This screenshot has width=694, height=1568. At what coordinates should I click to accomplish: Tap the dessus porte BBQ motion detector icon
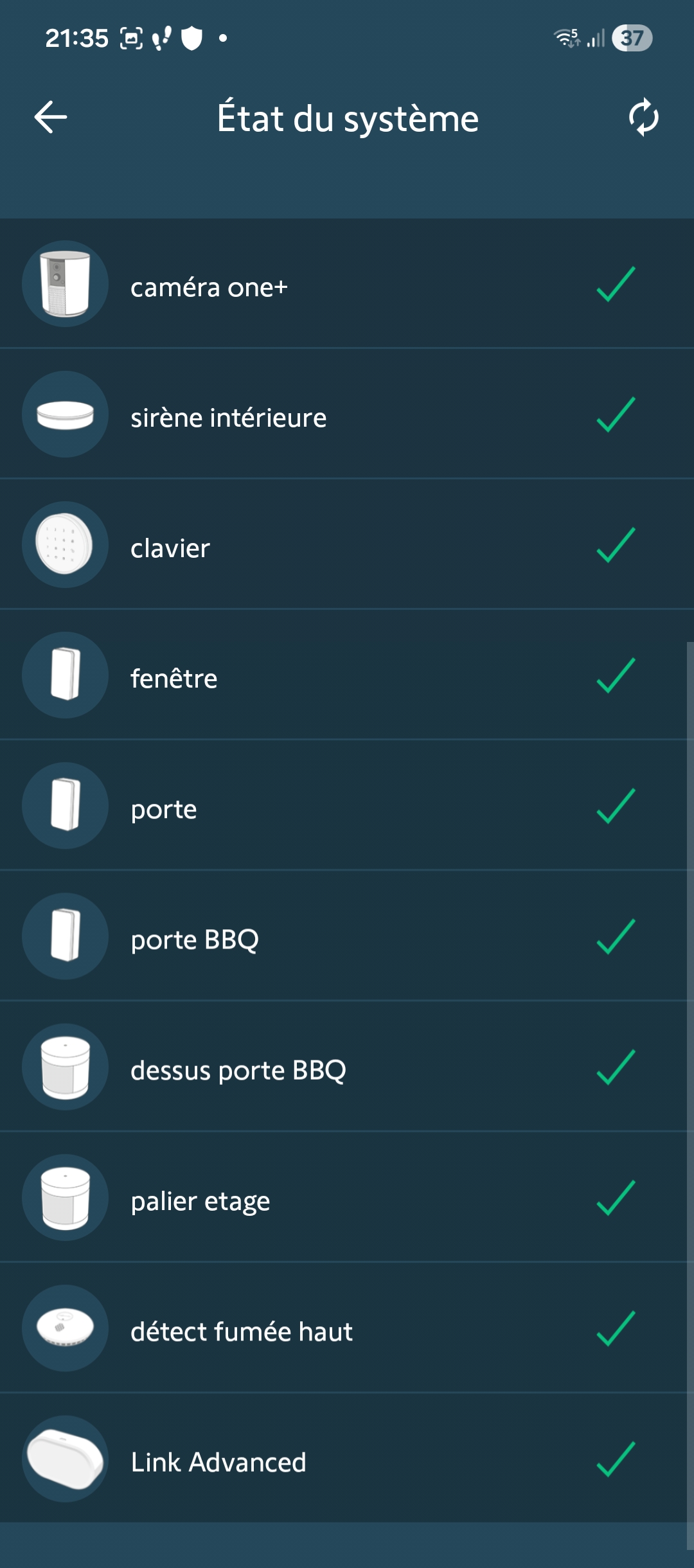tap(65, 1067)
